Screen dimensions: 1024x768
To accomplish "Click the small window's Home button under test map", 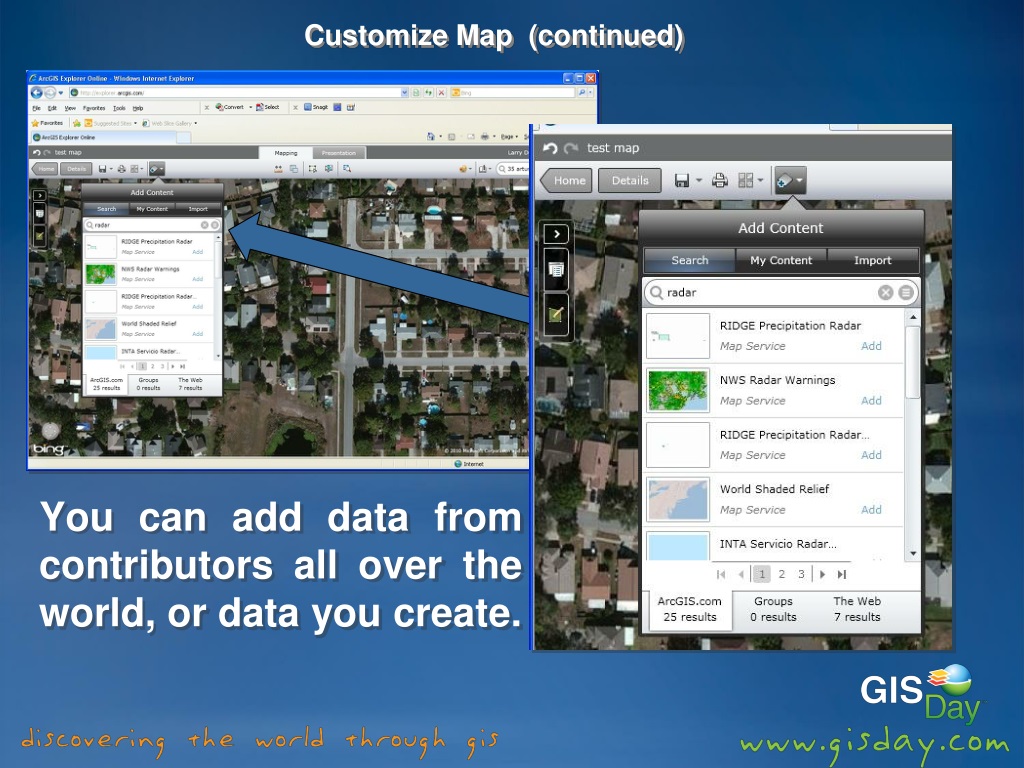I will click(x=45, y=169).
